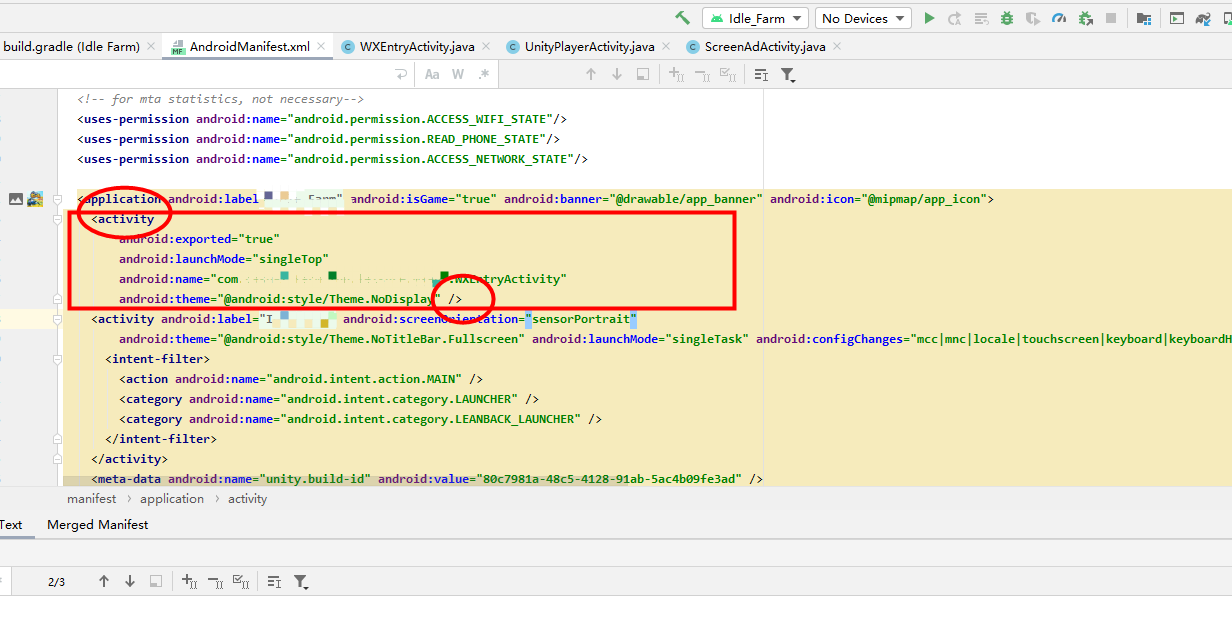Switch to the Text bottom tab

click(x=11, y=525)
